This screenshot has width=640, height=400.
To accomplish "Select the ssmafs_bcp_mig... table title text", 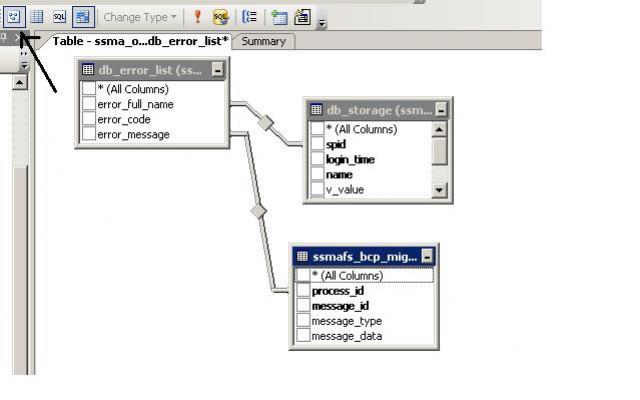I will pyautogui.click(x=365, y=257).
